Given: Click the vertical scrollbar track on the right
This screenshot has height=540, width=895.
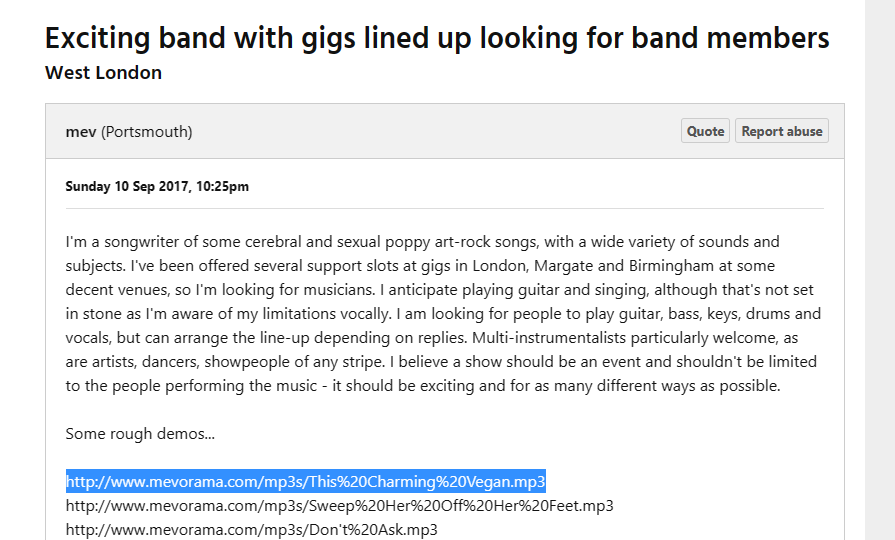Looking at the screenshot, I should 880,270.
